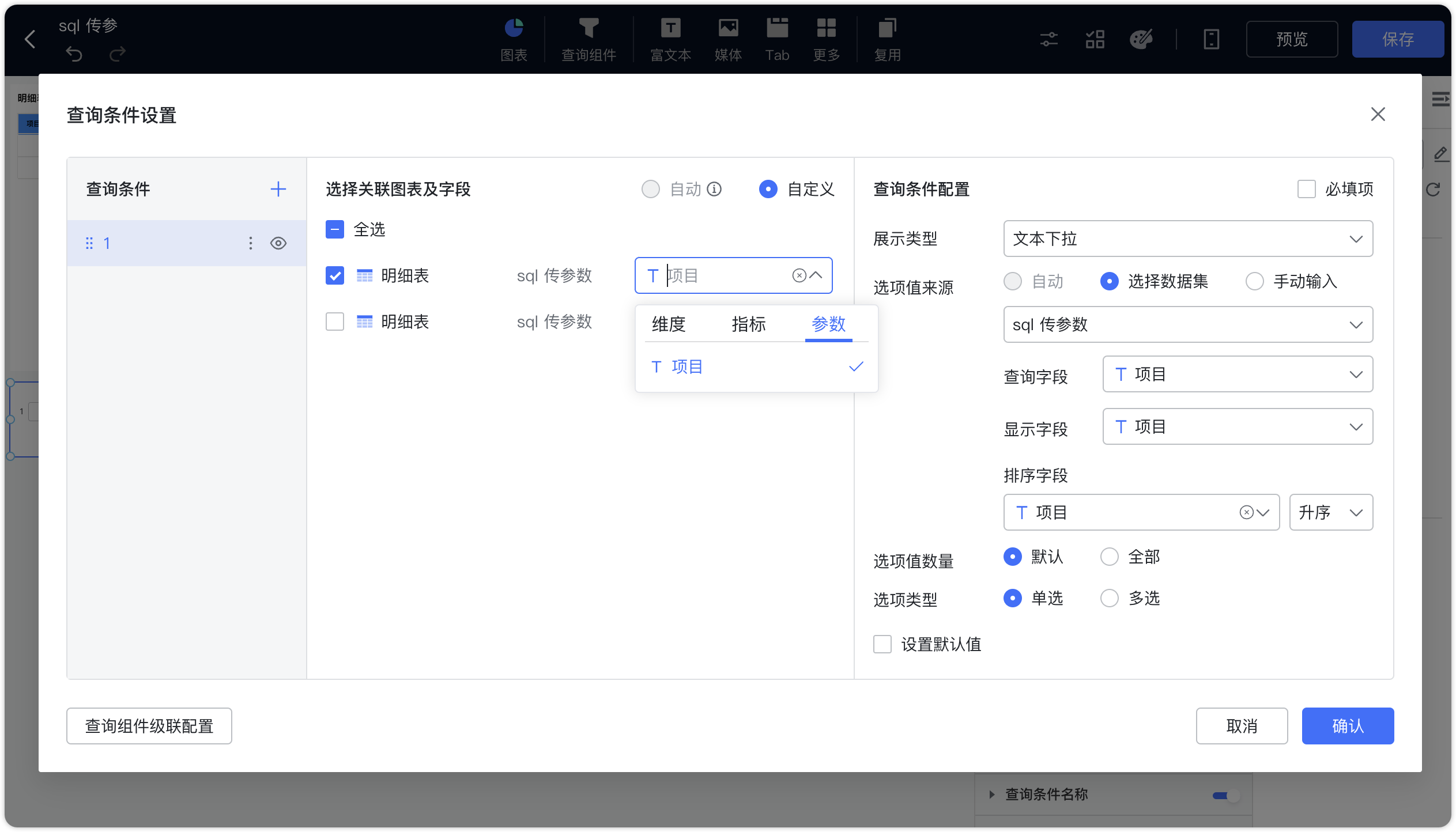Open the 查询组件 filter tool
Screen dimensions: 1456x832
[x=589, y=40]
